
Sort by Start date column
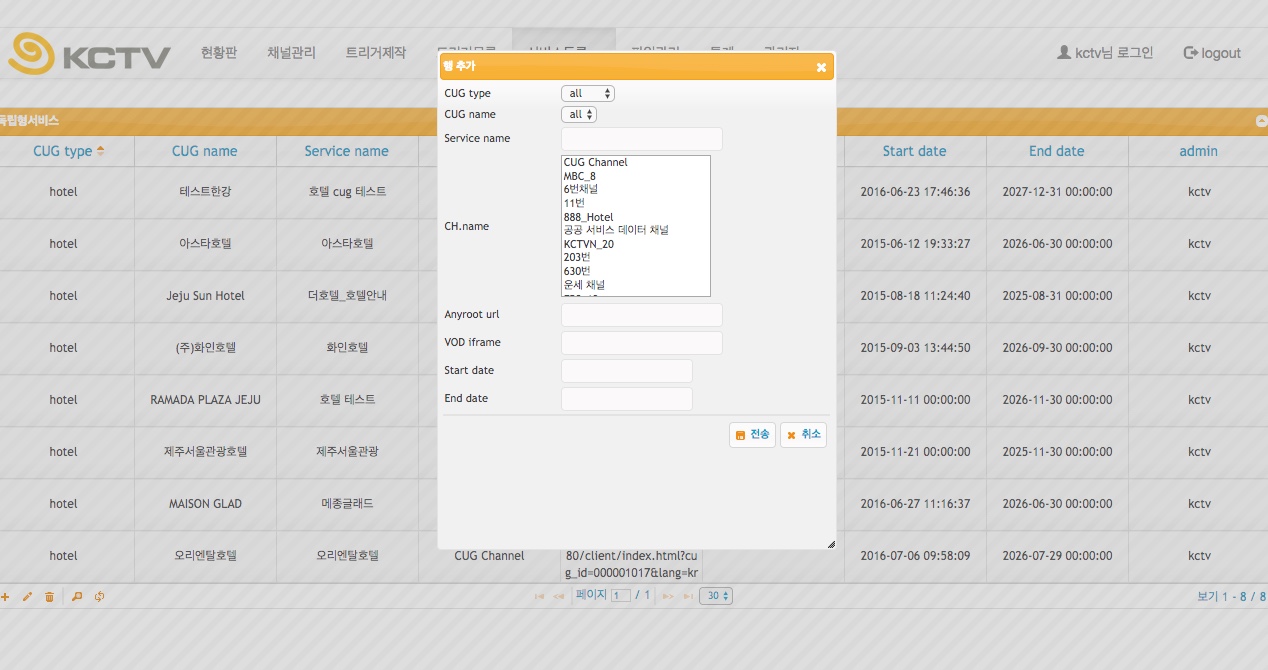(x=914, y=151)
